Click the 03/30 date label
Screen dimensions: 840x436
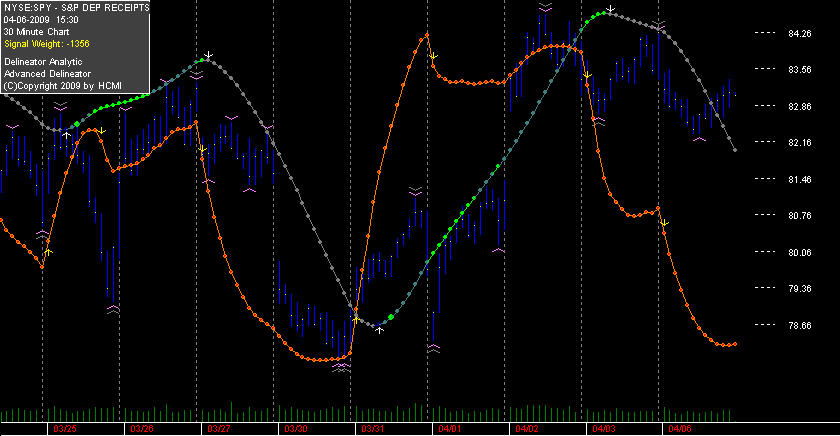(296, 429)
